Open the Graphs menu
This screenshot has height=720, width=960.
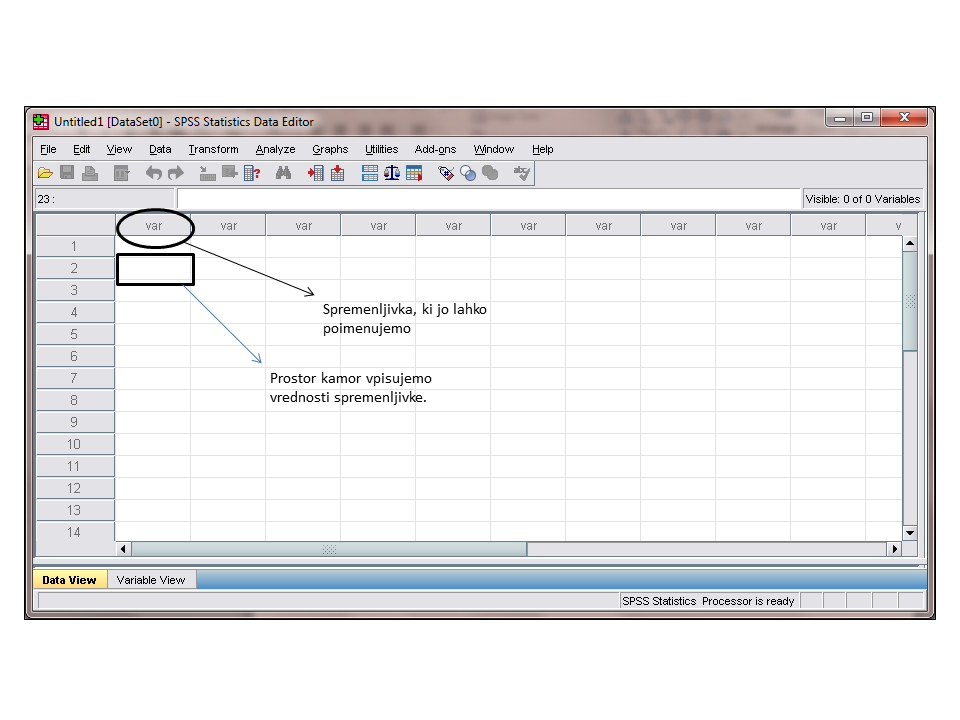(330, 149)
